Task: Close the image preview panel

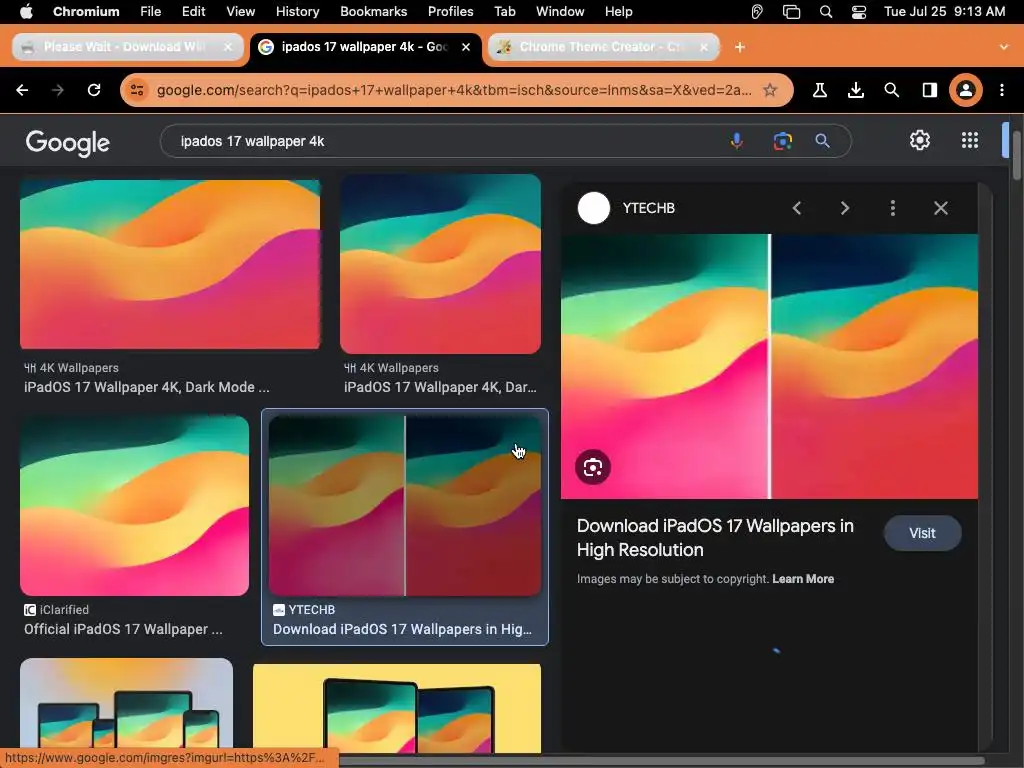Action: pos(940,208)
